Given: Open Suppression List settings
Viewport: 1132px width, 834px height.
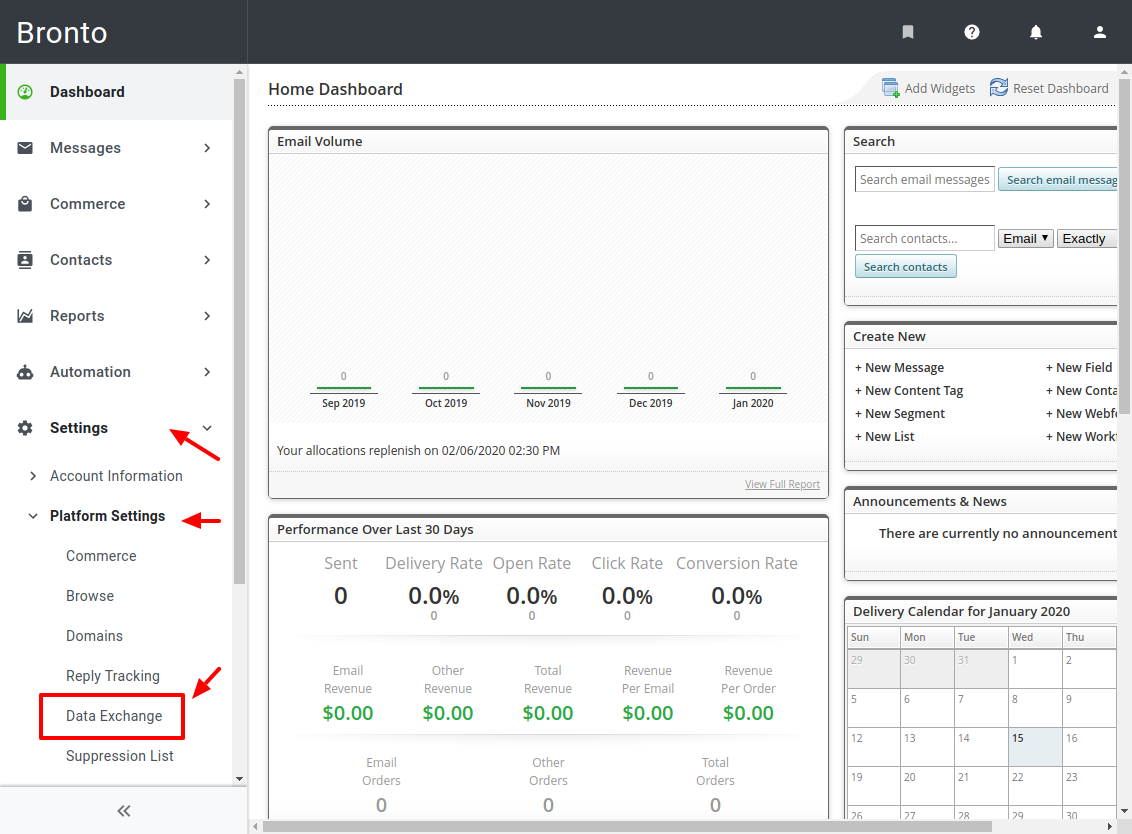Looking at the screenshot, I should click(x=120, y=756).
